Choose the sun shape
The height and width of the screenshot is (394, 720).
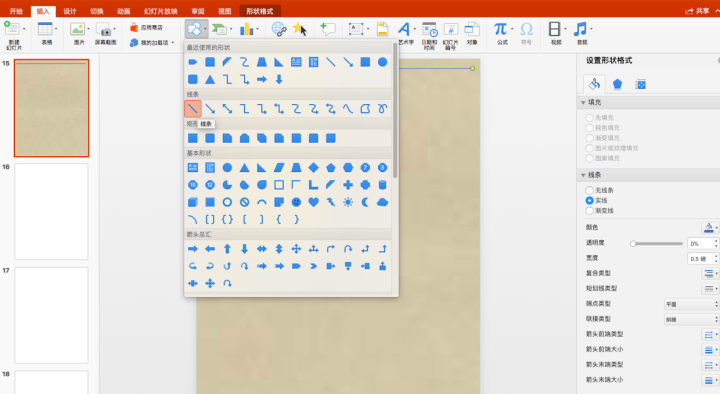[x=348, y=202]
